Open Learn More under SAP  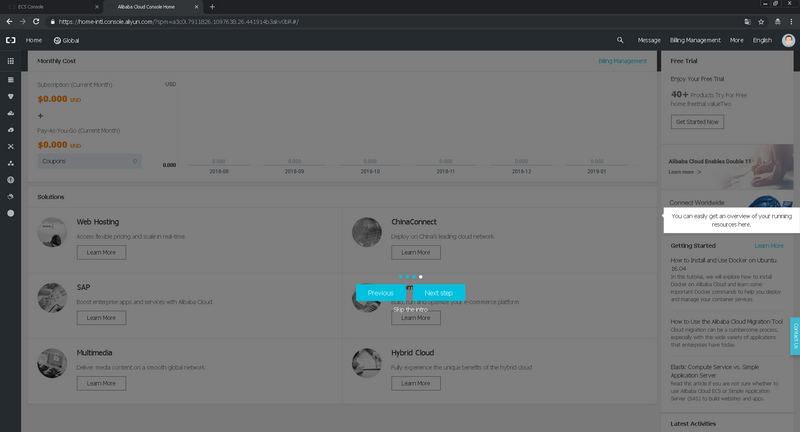point(101,318)
